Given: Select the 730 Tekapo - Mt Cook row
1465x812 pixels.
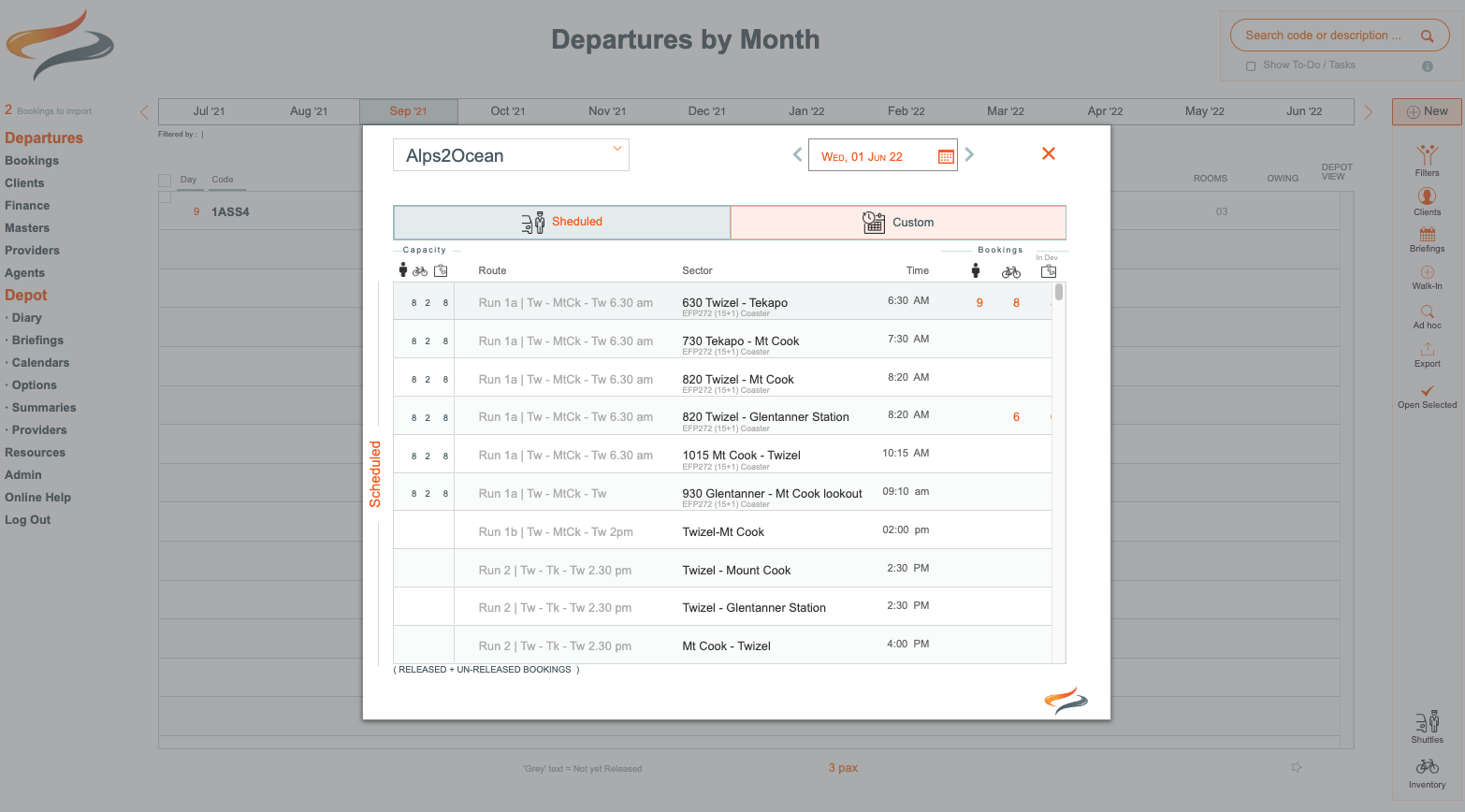Looking at the screenshot, I should pyautogui.click(x=722, y=340).
